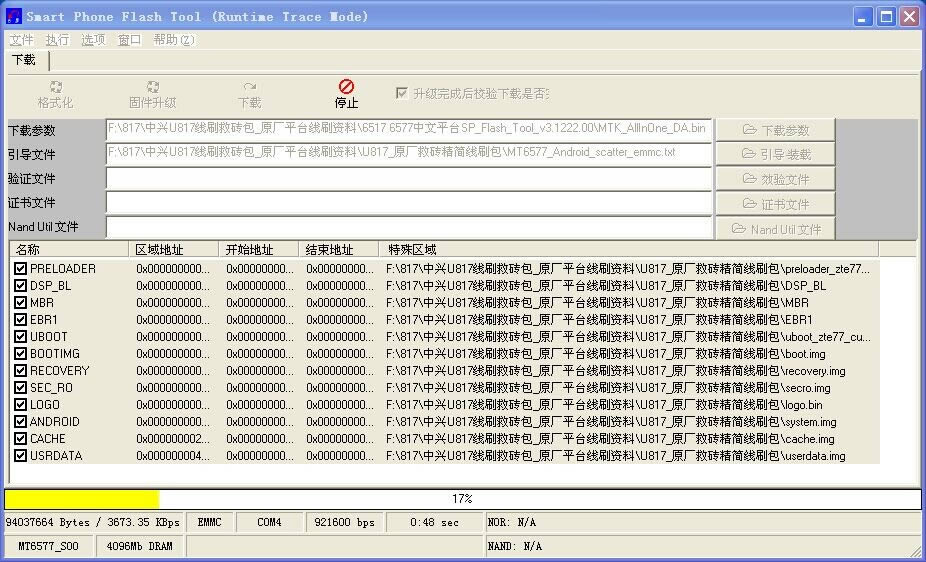Disable the USRDATA partition checkbox
This screenshot has height=562, width=926.
click(x=21, y=456)
